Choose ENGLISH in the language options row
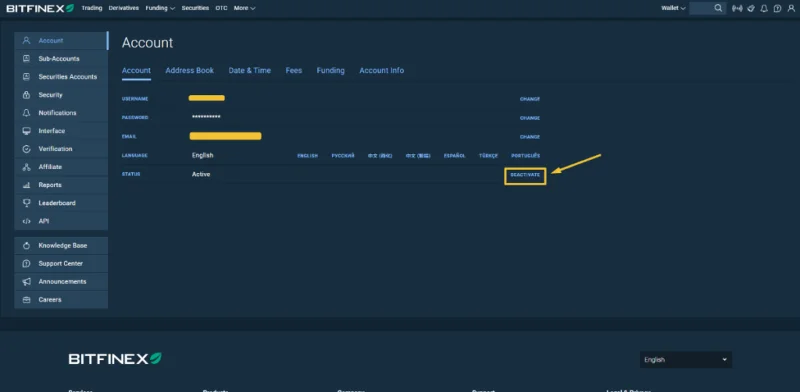 (x=308, y=156)
